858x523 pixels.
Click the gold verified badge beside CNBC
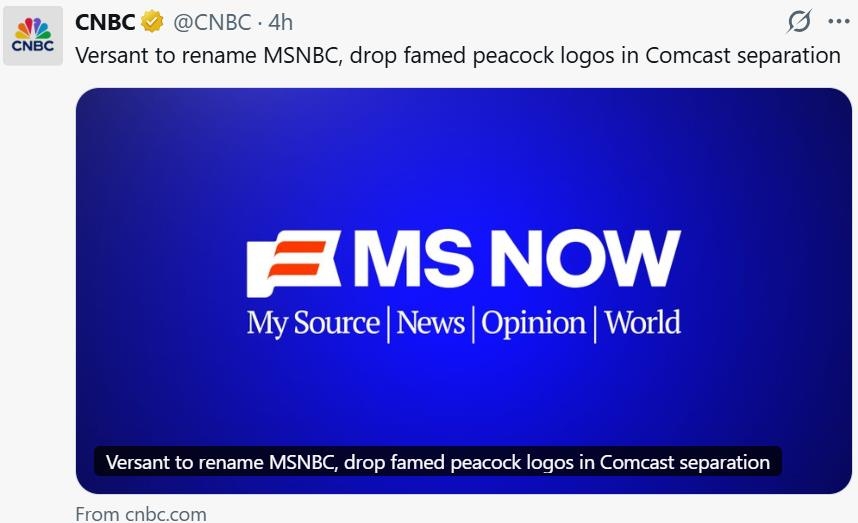(153, 22)
